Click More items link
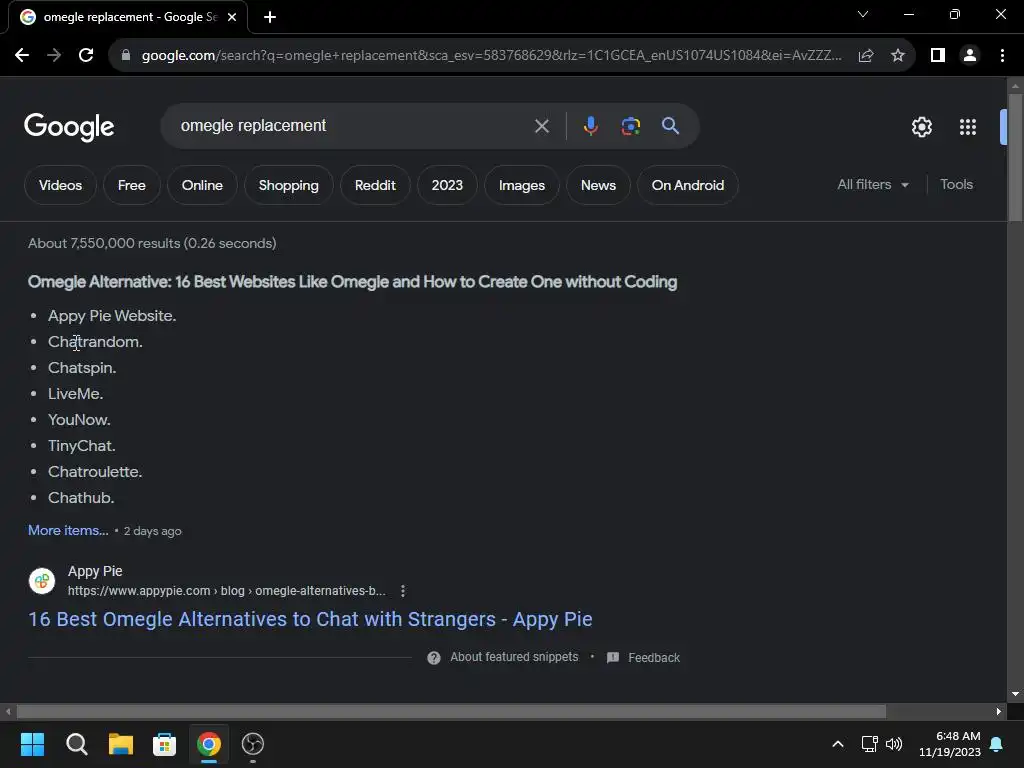 click(68, 530)
